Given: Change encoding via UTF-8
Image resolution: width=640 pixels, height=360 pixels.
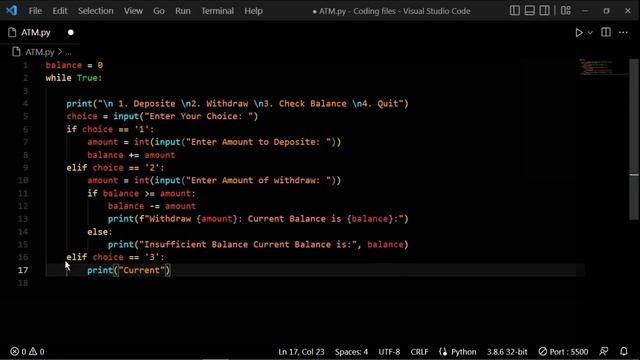Looking at the screenshot, I should pos(389,352).
